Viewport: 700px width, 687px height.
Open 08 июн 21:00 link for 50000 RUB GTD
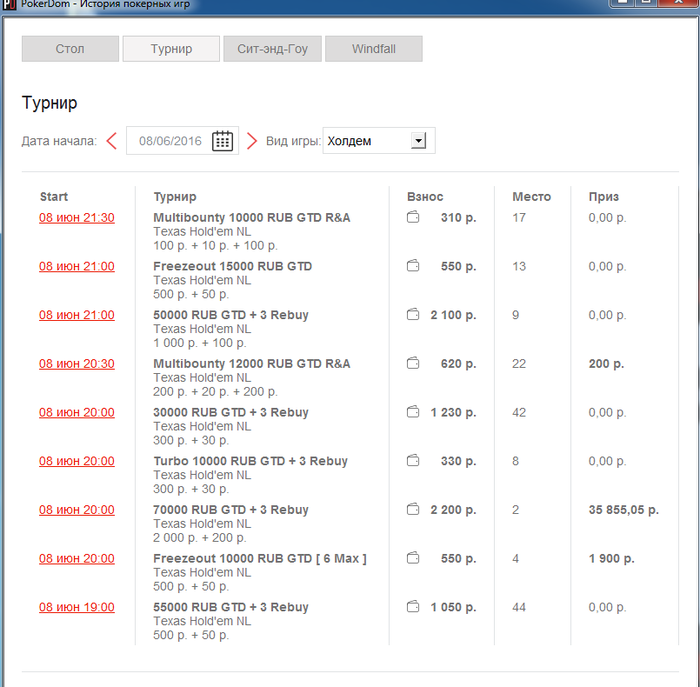point(77,315)
